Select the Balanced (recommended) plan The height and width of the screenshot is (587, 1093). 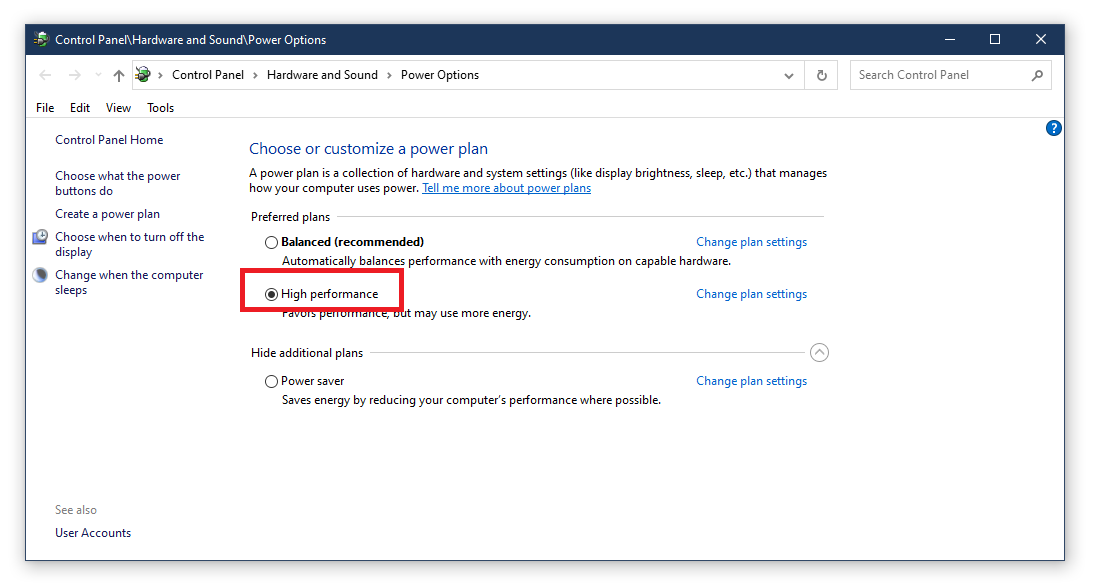point(271,243)
